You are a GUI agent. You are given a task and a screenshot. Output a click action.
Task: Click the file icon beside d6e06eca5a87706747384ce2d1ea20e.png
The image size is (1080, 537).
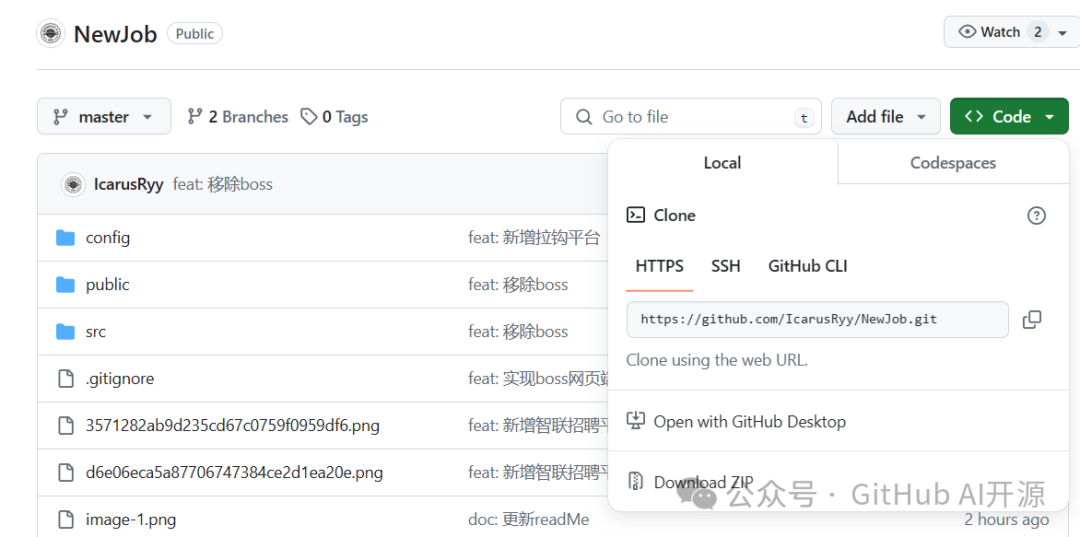pyautogui.click(x=65, y=472)
